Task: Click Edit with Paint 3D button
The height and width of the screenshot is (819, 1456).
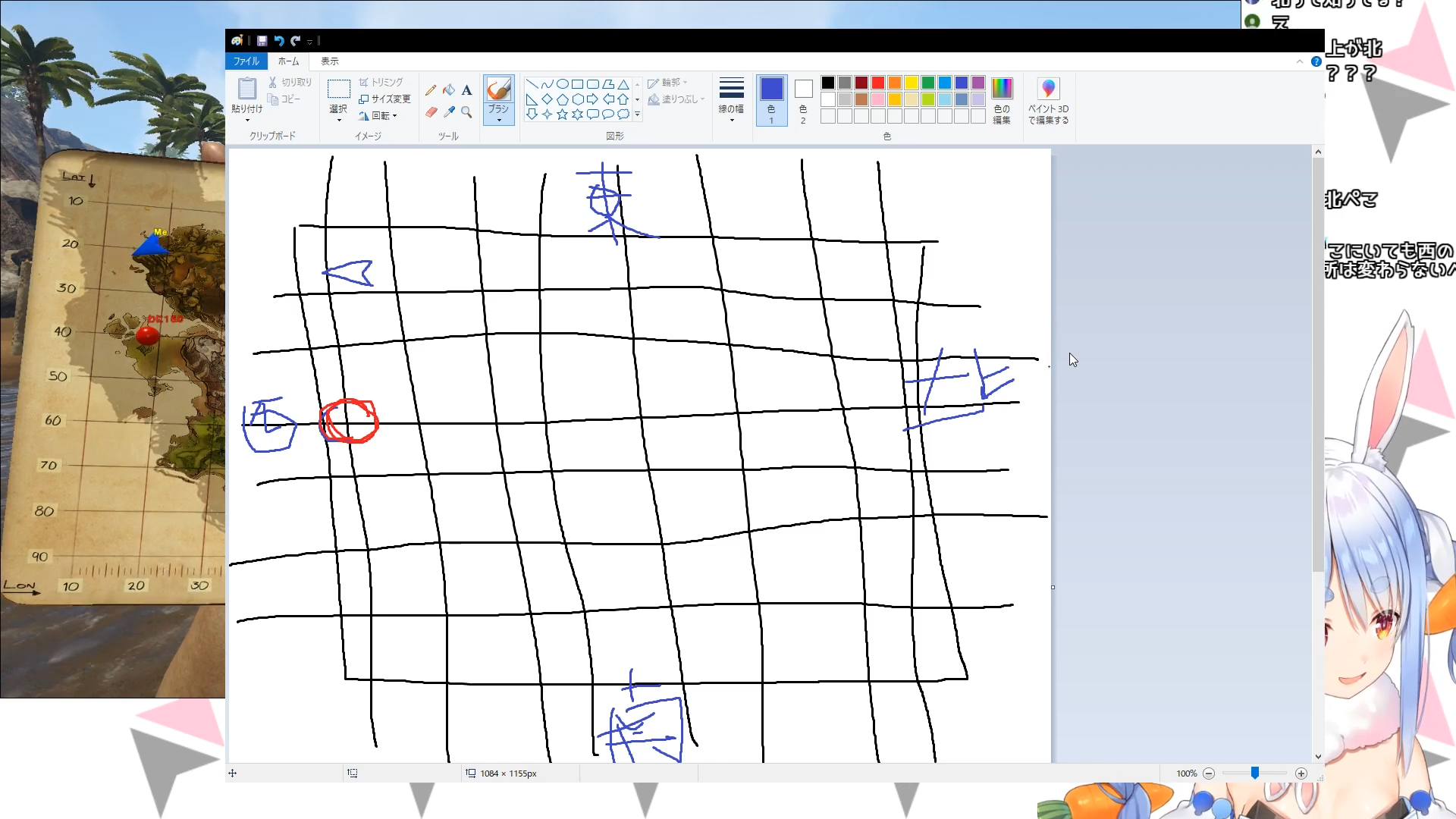Action: click(1048, 99)
